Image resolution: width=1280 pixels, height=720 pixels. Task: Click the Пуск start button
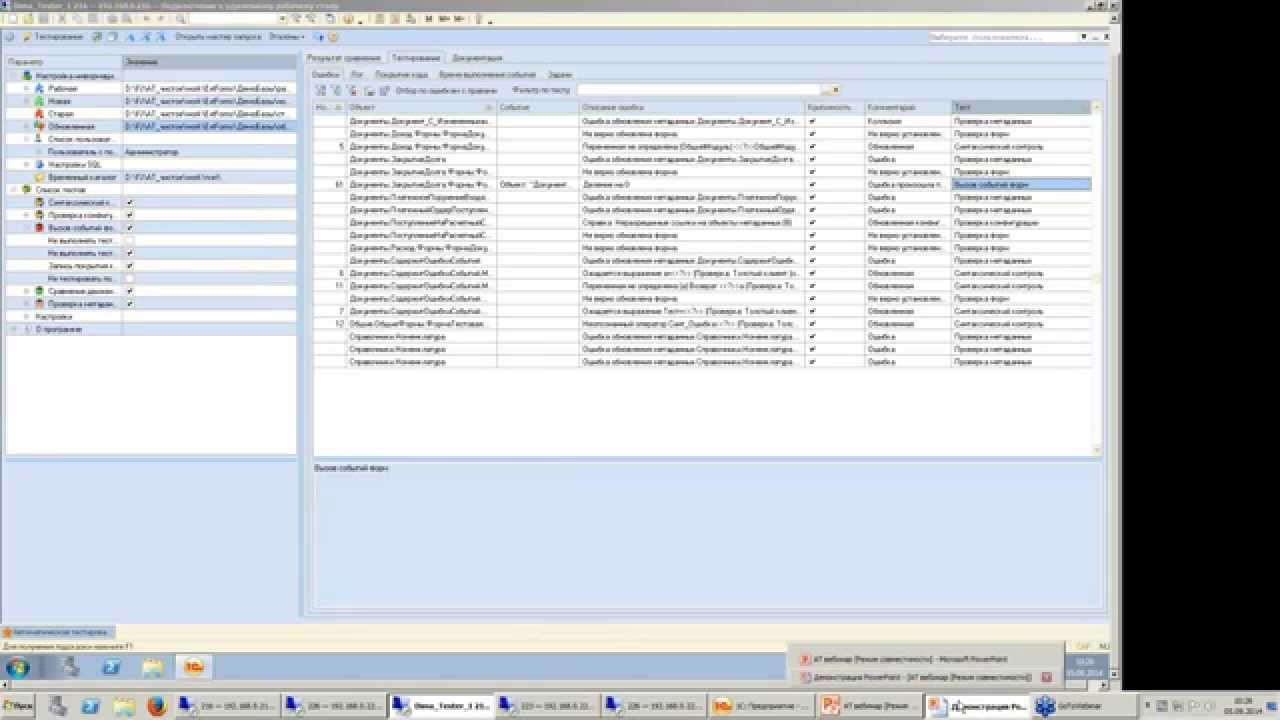(x=18, y=706)
